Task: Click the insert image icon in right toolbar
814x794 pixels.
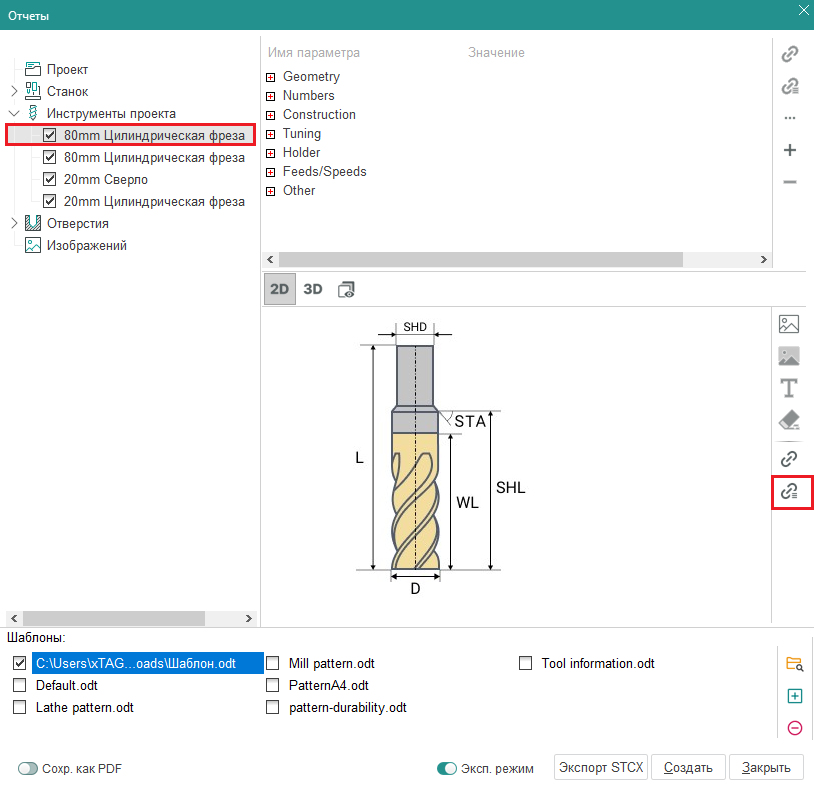Action: tap(789, 324)
